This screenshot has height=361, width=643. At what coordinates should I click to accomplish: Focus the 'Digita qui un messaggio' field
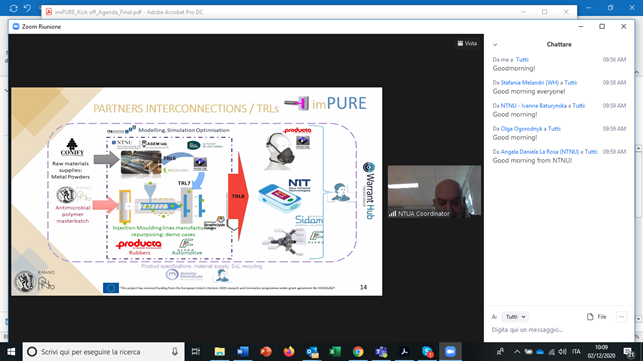click(x=558, y=329)
